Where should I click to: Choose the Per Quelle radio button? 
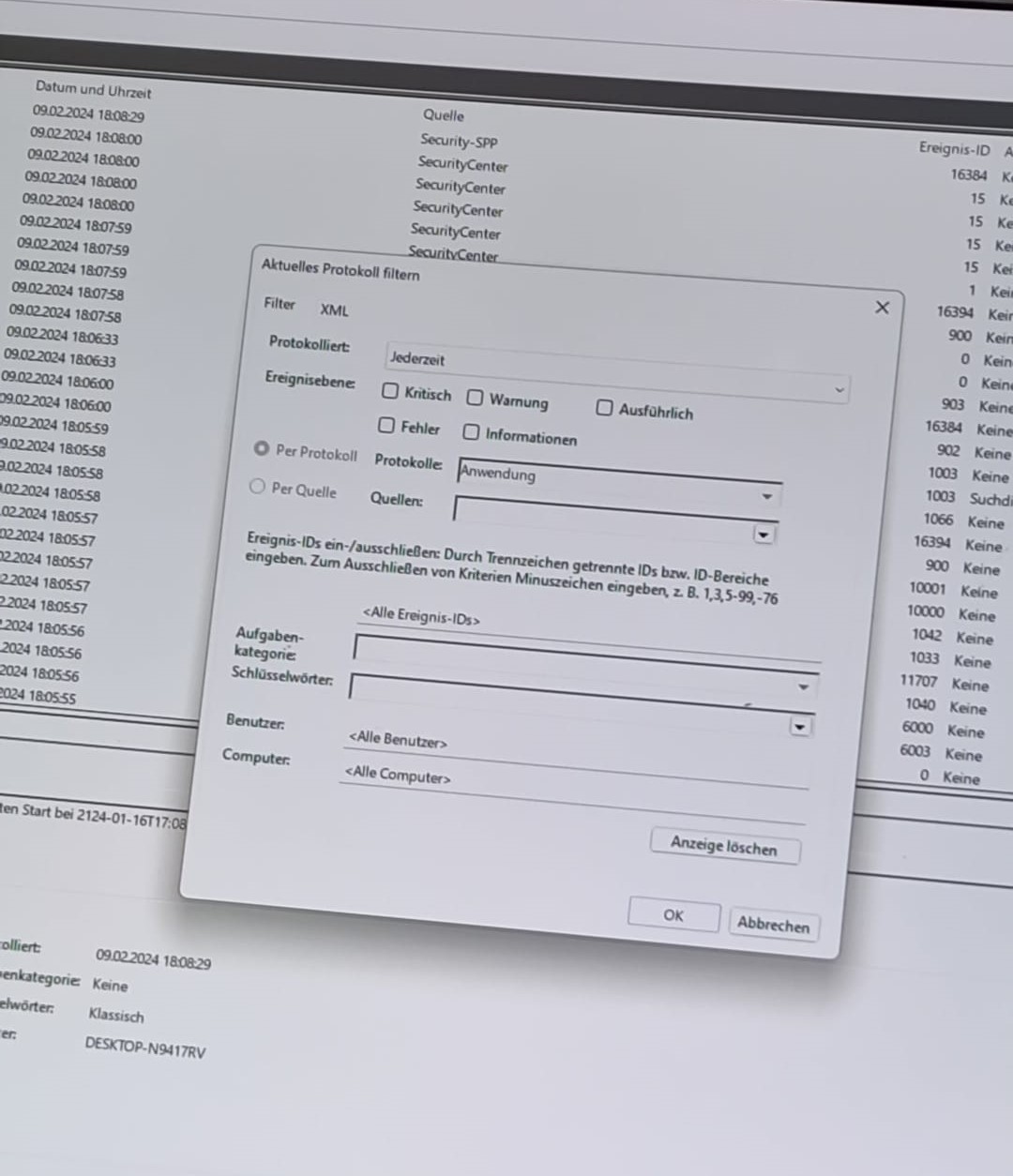click(x=256, y=486)
